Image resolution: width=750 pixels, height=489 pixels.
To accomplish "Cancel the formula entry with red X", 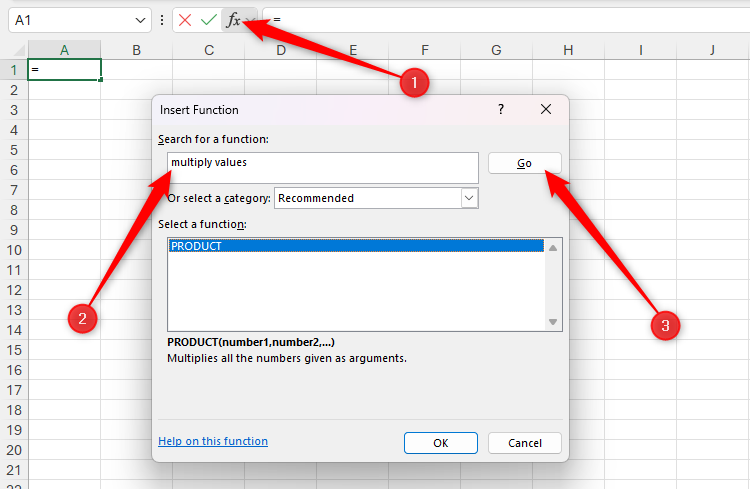I will click(185, 20).
